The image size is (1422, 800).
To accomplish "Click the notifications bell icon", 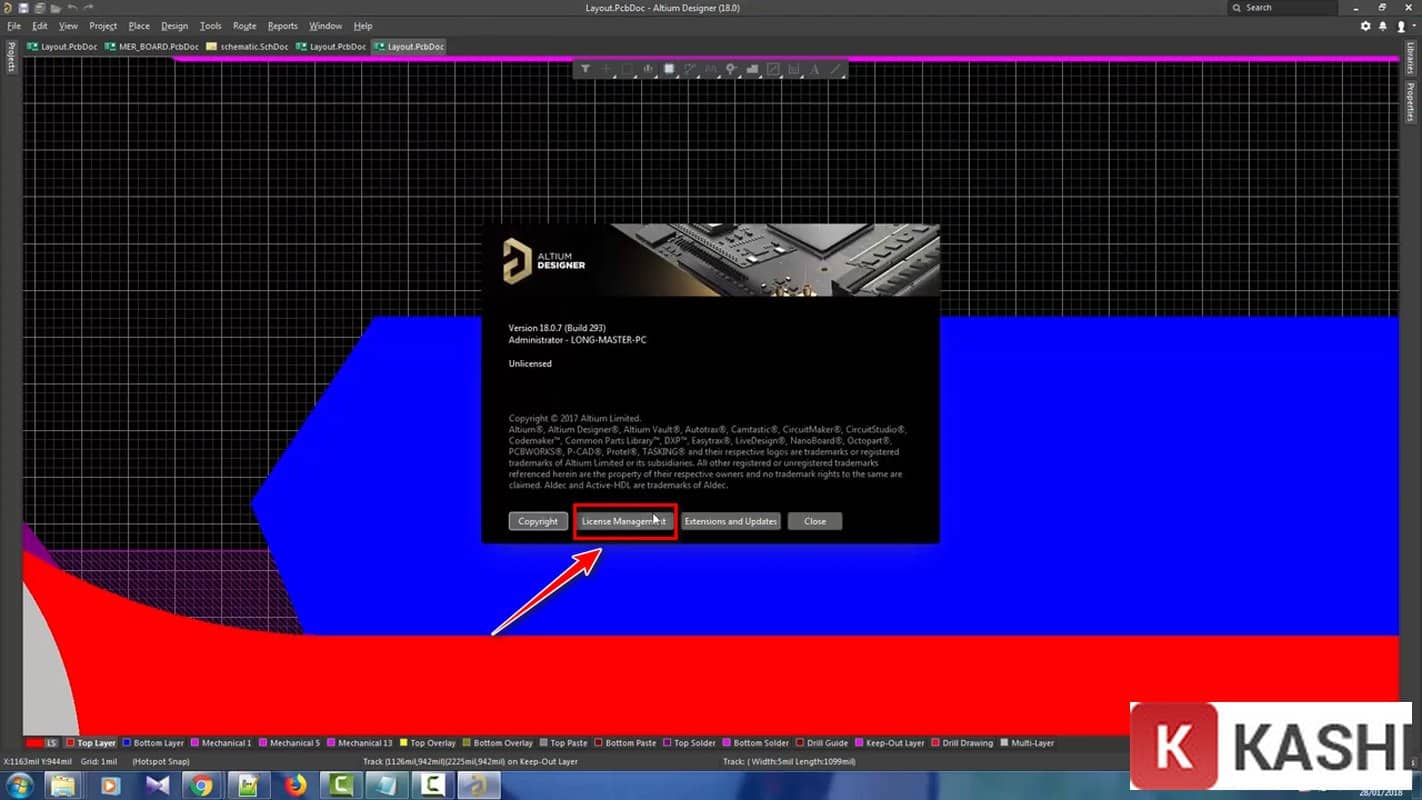I will (1383, 26).
